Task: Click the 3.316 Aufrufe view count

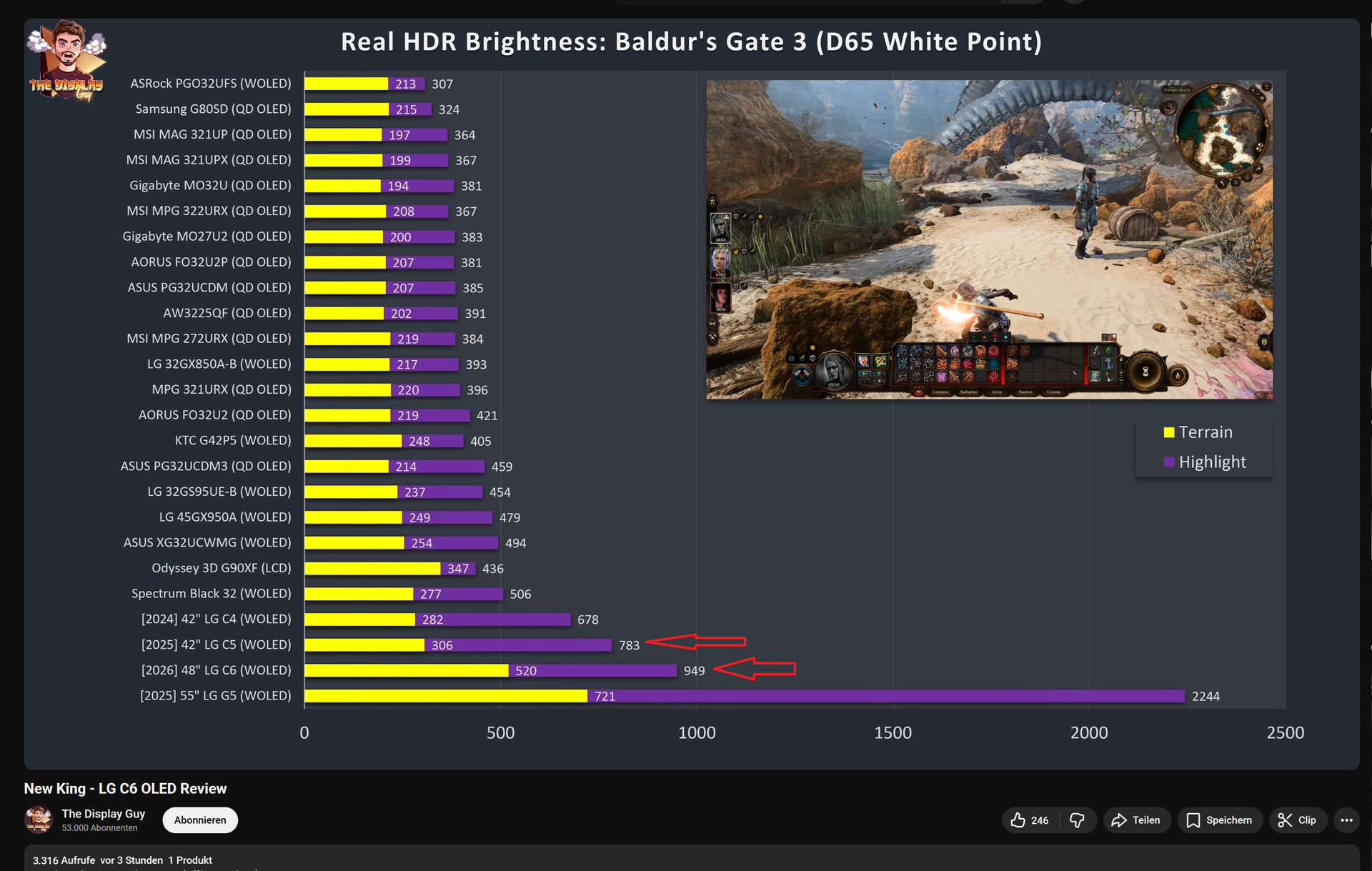Action: [x=64, y=860]
